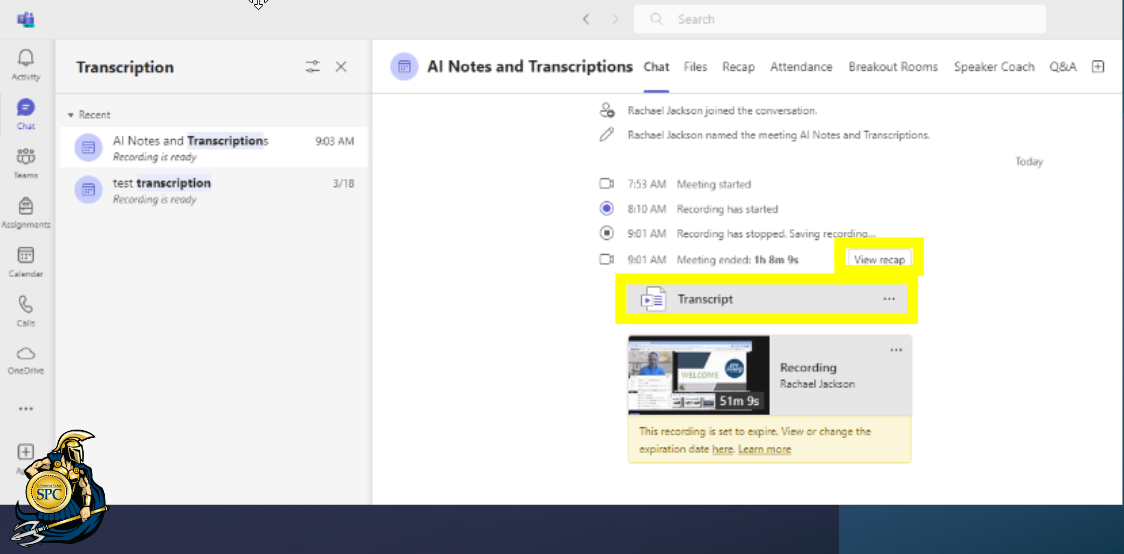This screenshot has height=554, width=1124.
Task: Click 'Meeting ended: 1h 8m 9s' text
Action: coord(738,259)
